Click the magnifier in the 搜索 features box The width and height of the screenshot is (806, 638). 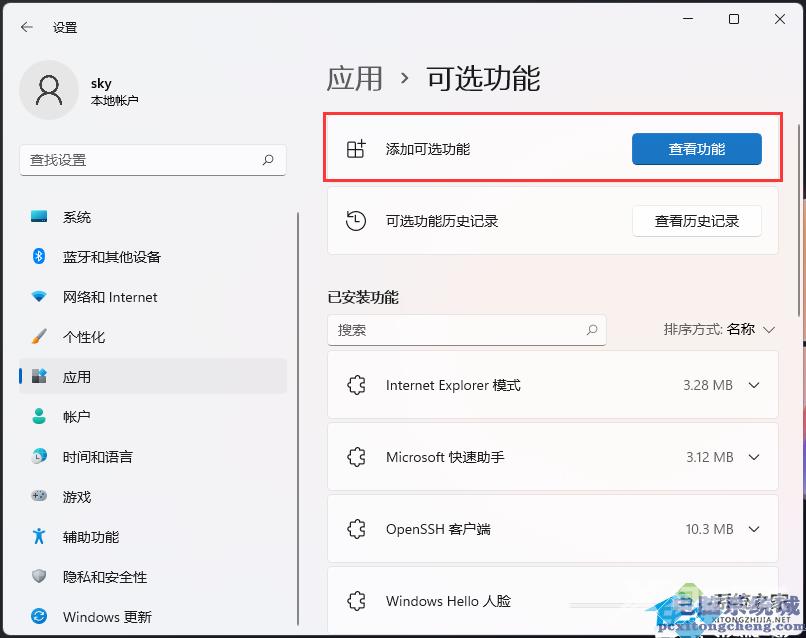(x=592, y=330)
